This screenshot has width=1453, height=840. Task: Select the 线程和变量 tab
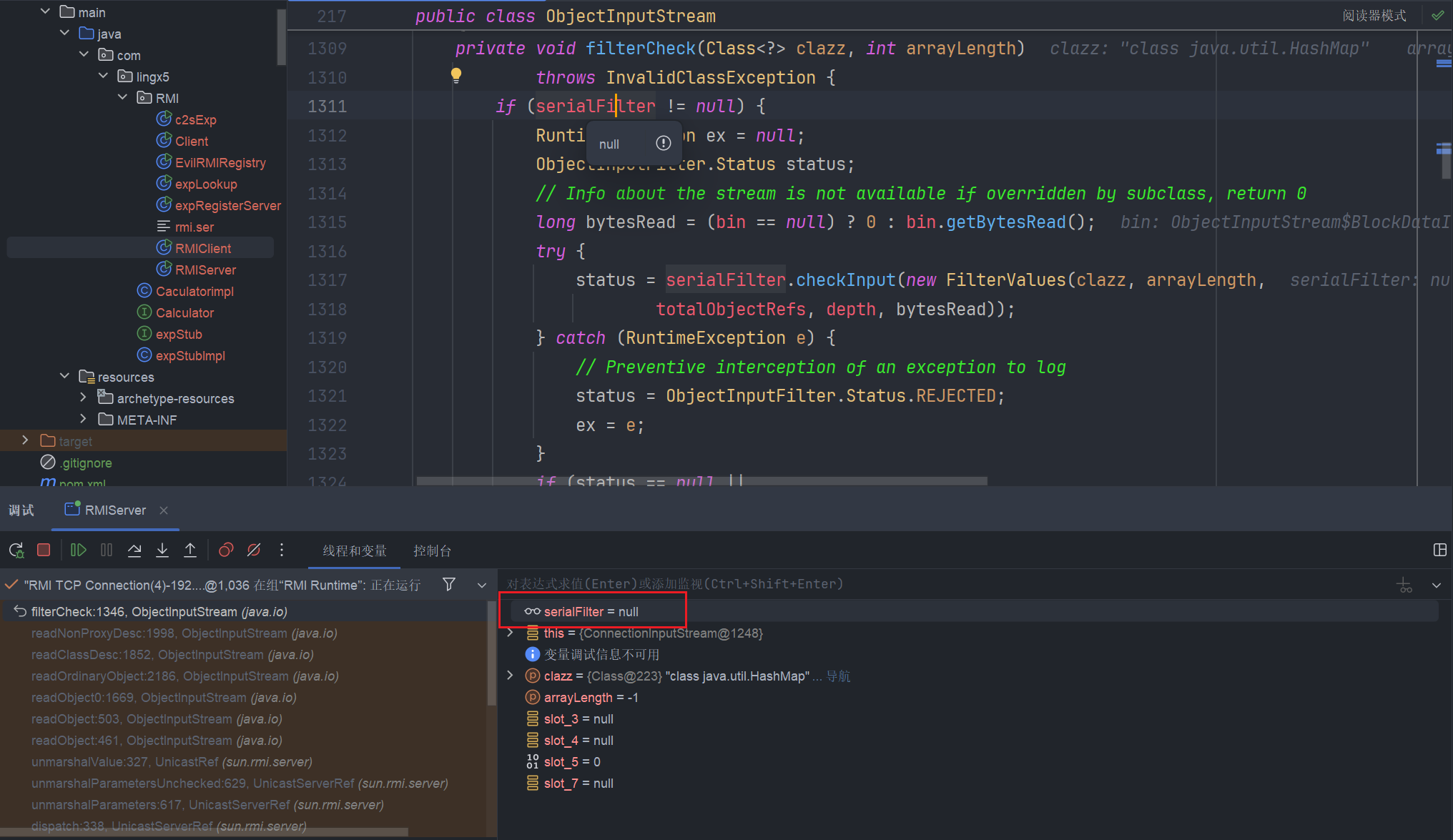point(355,550)
